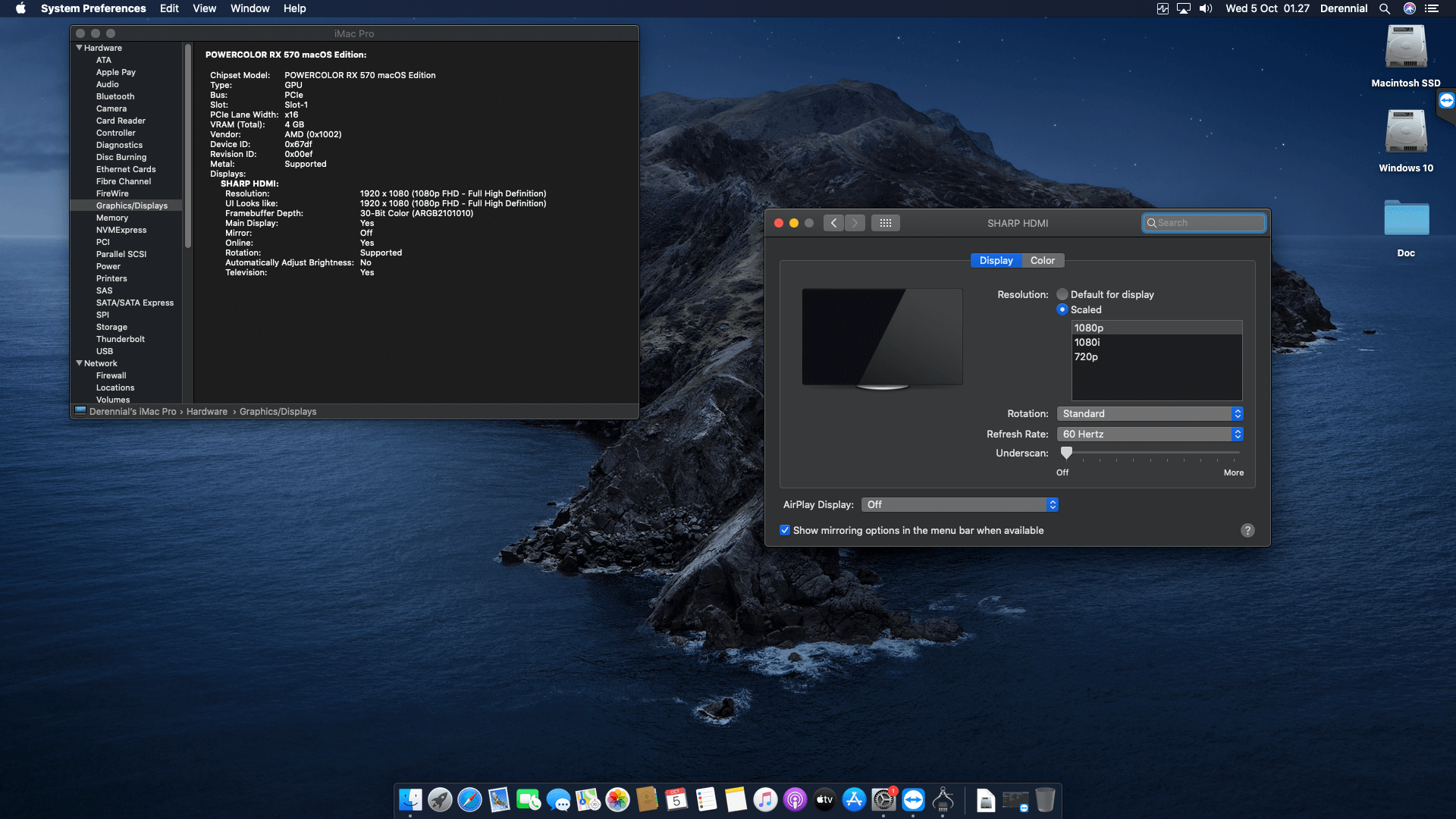Open the Maps app in the Dock

pos(588,800)
